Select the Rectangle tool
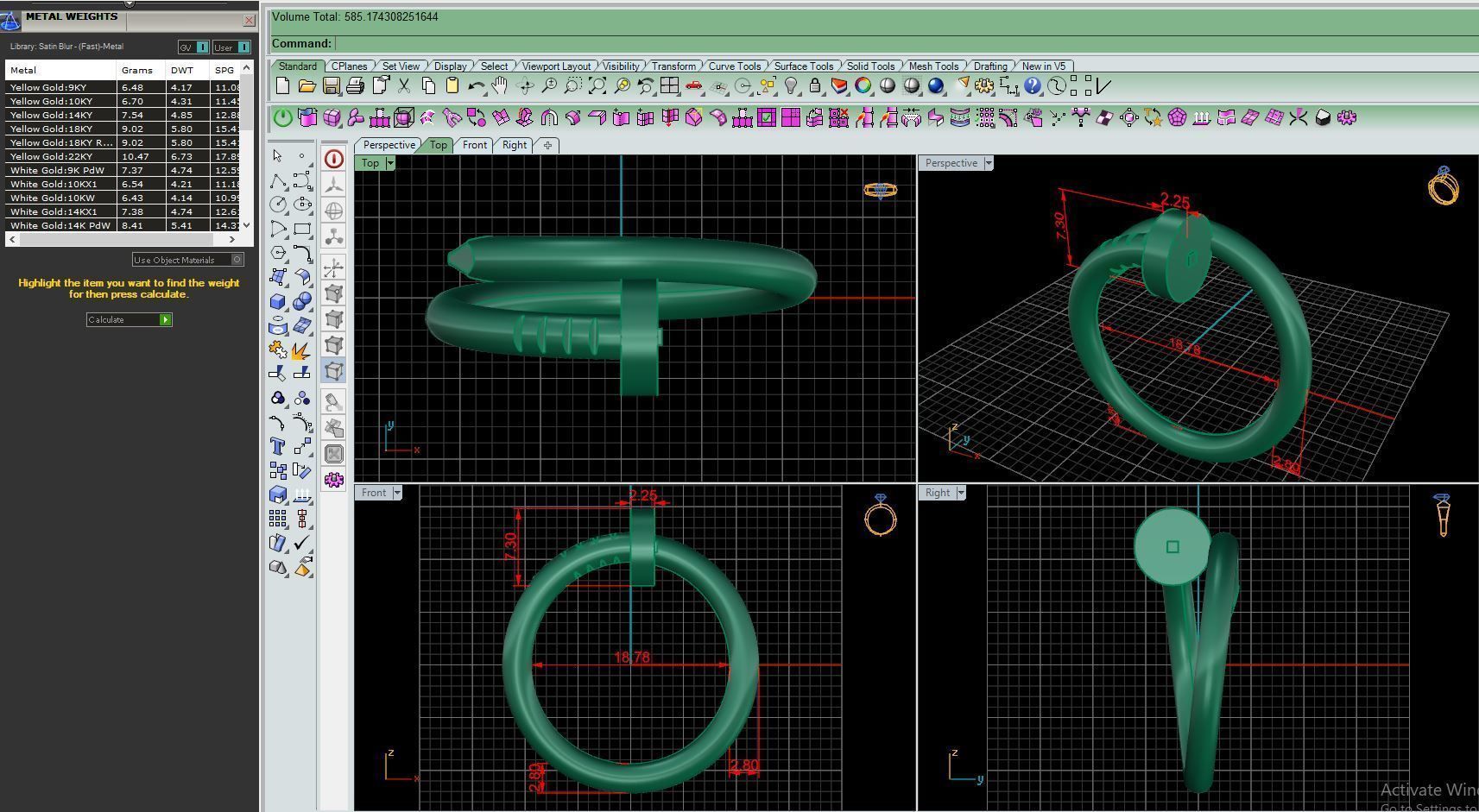The height and width of the screenshot is (812, 1479). (302, 229)
